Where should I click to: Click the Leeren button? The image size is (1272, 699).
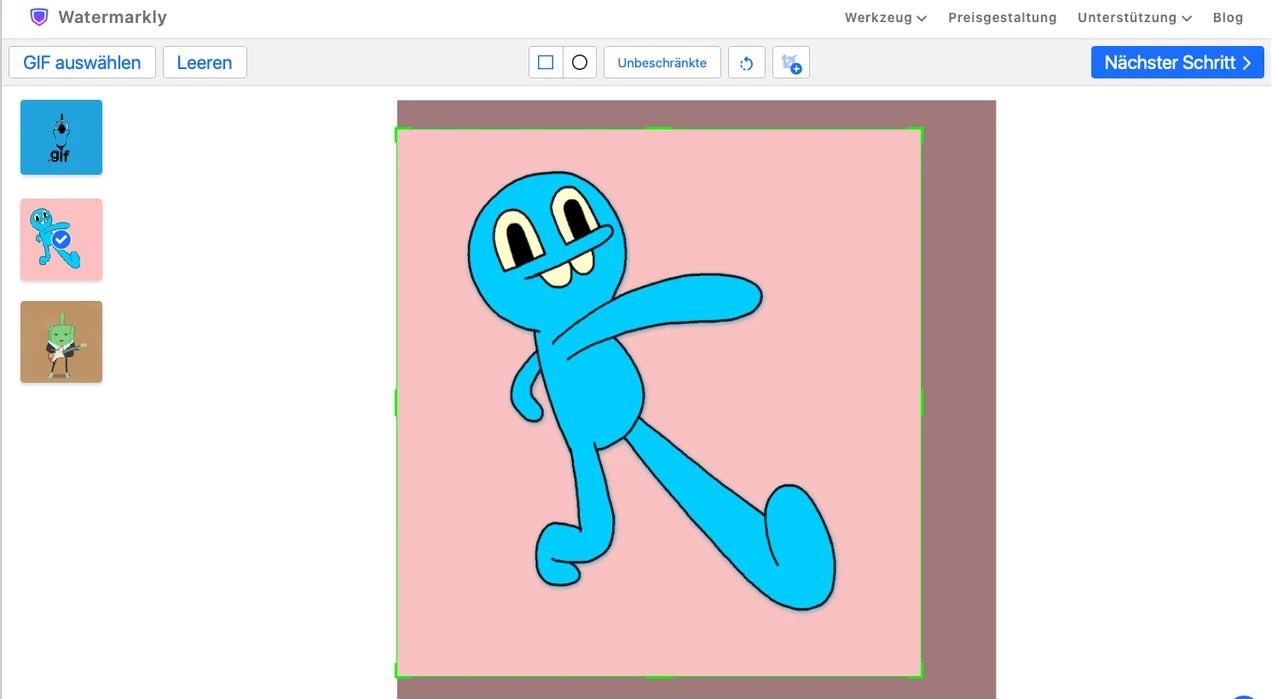coord(205,62)
